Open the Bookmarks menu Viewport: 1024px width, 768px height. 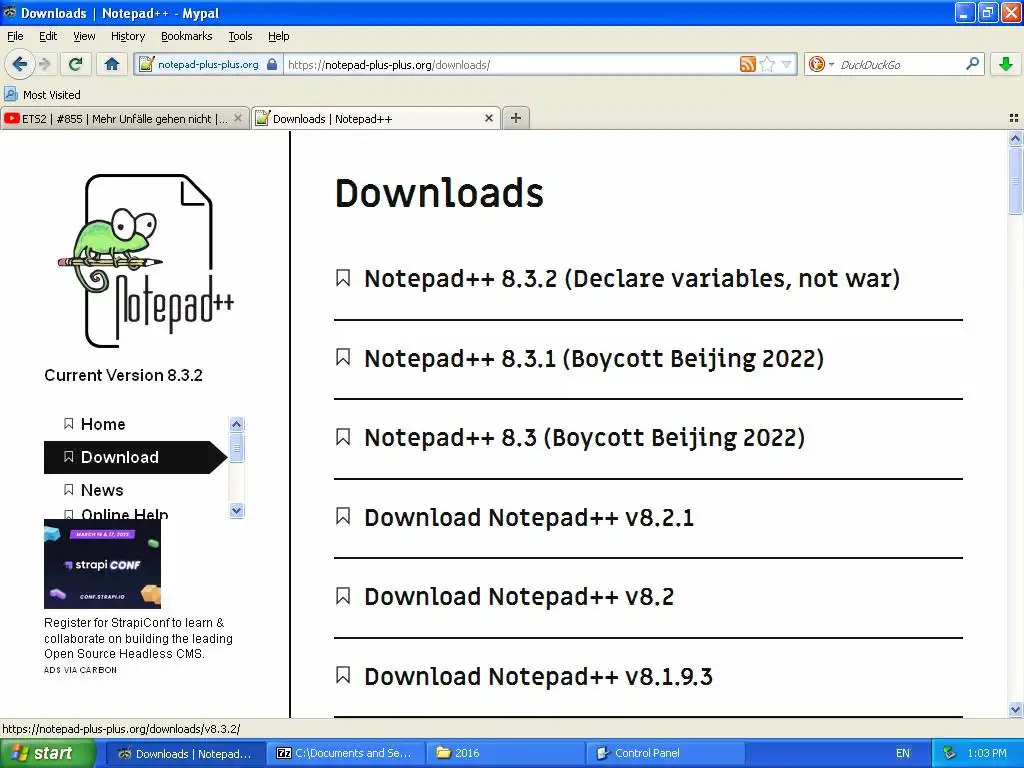pyautogui.click(x=186, y=36)
